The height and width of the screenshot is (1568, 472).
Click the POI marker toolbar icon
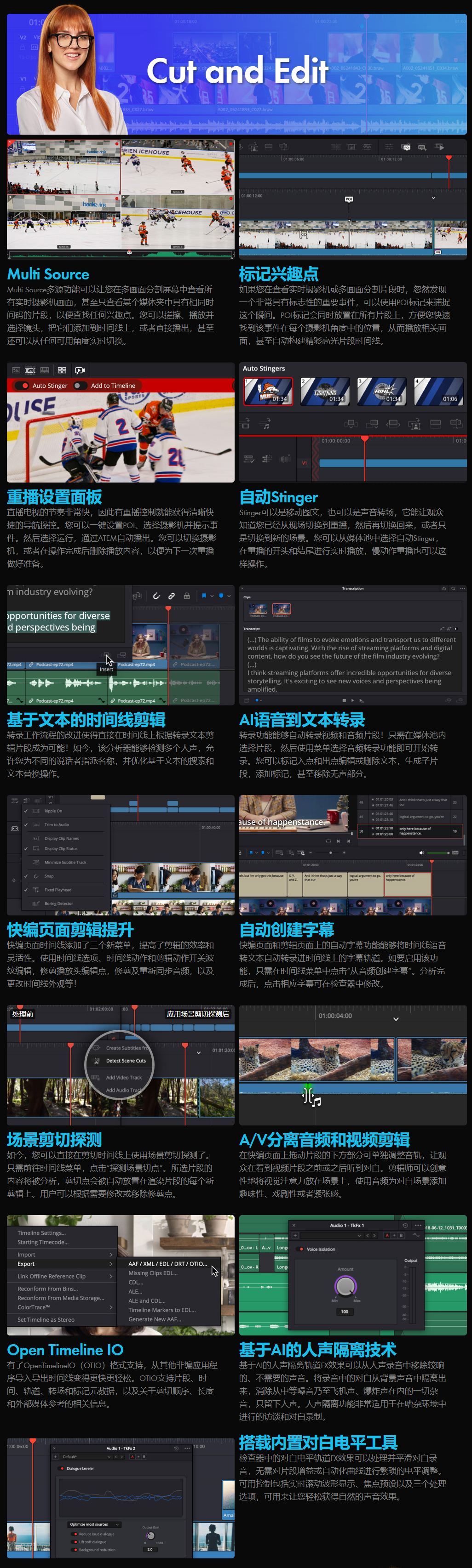point(406,148)
